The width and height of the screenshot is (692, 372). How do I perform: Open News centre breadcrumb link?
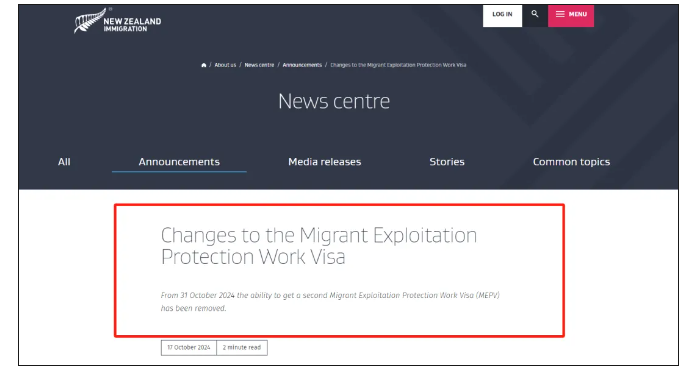pyautogui.click(x=259, y=65)
